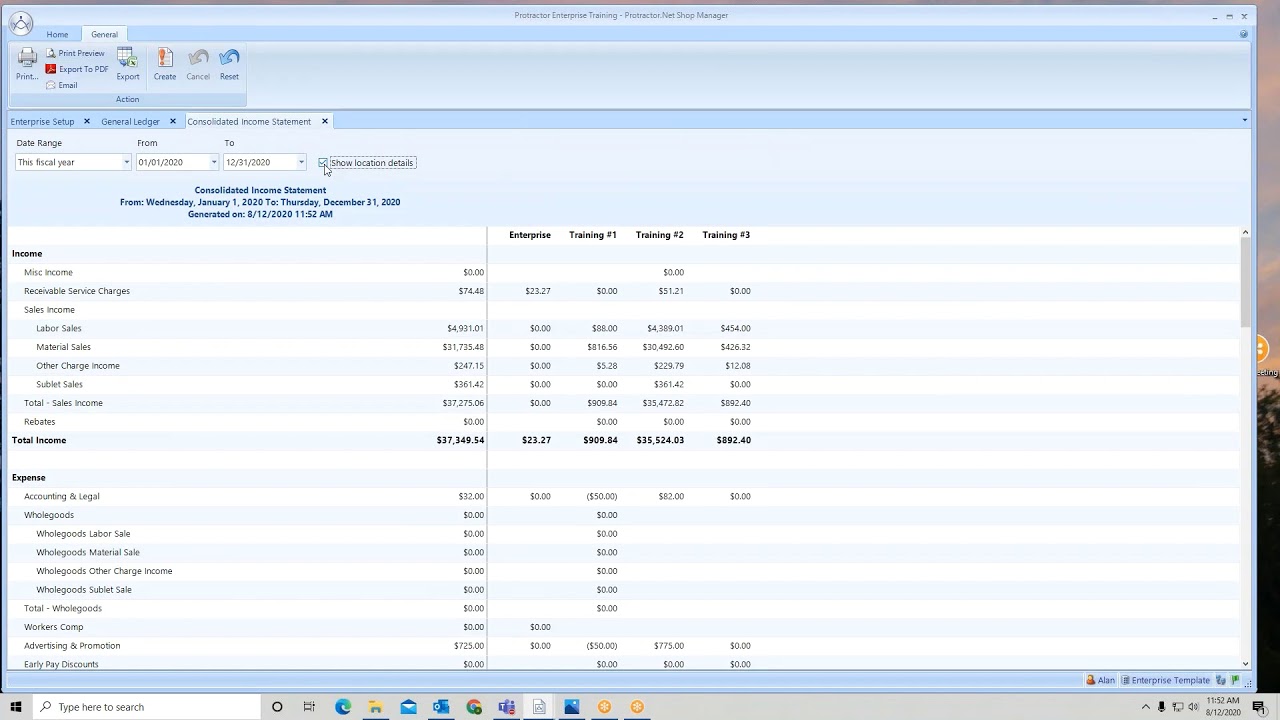Select the General ribbon tab
Screen dimensions: 1280x720
104,34
